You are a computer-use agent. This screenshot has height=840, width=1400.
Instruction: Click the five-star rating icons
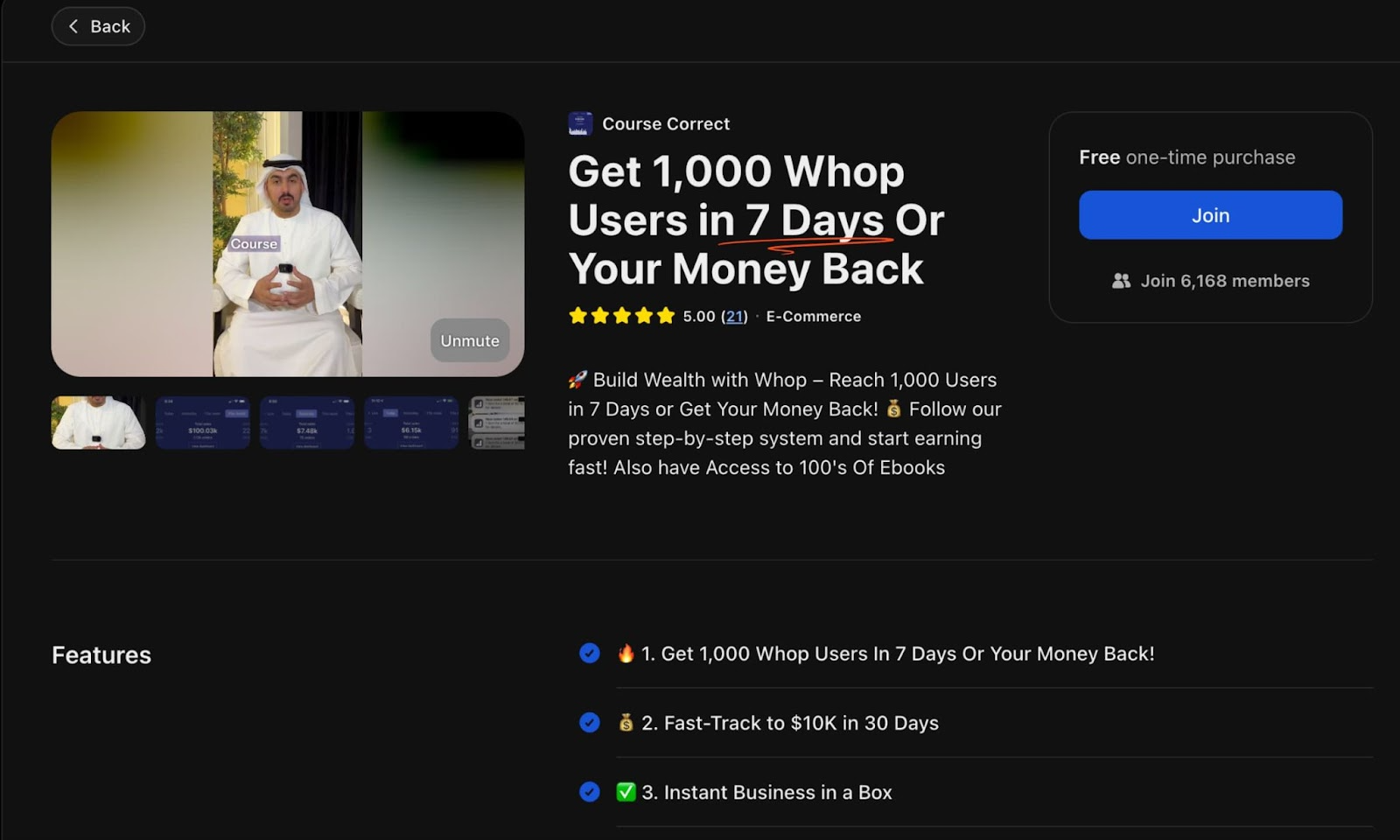(x=622, y=316)
